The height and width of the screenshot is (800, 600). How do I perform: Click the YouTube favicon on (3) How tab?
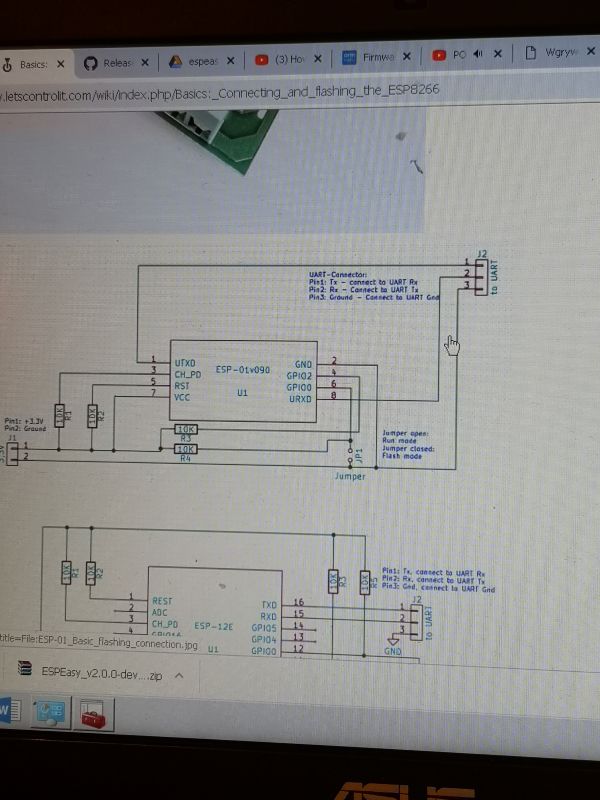262,60
